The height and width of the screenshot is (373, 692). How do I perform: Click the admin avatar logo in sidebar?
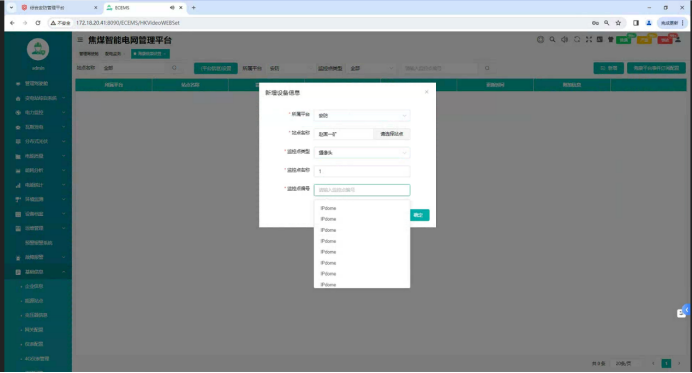pos(38,49)
